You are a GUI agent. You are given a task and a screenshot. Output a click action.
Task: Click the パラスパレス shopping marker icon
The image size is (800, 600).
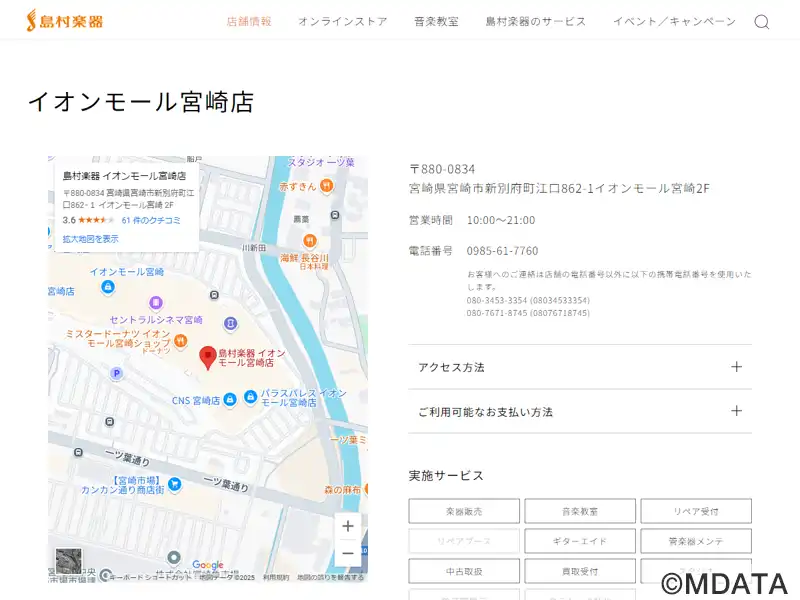click(250, 396)
